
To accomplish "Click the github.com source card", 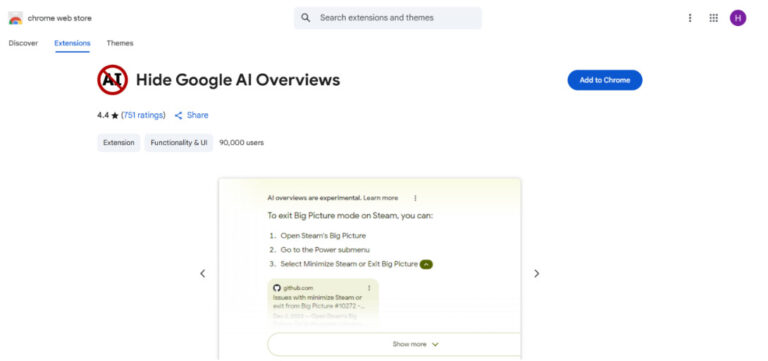I will click(323, 304).
